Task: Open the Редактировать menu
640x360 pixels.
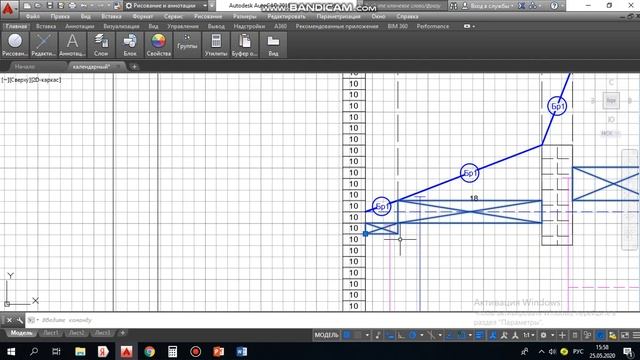Action: point(287,16)
